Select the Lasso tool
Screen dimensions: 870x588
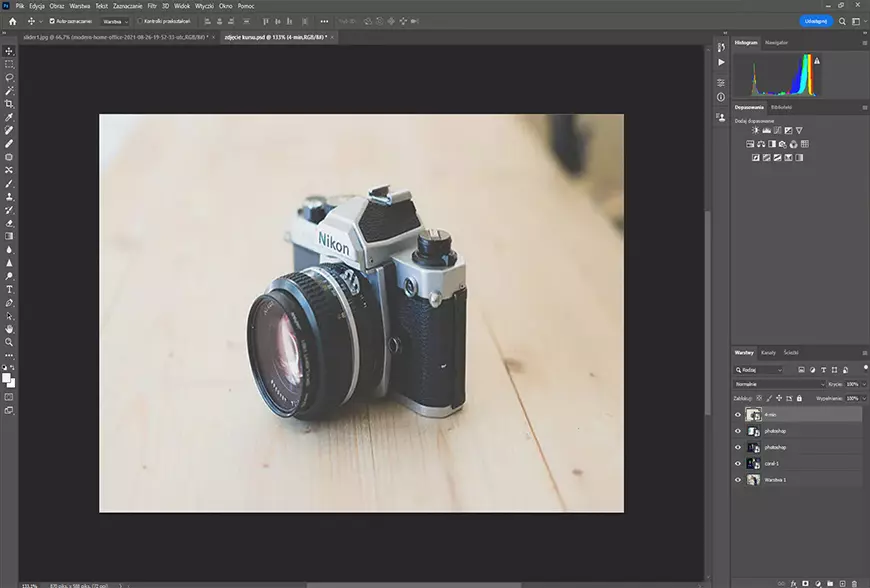tap(9, 78)
